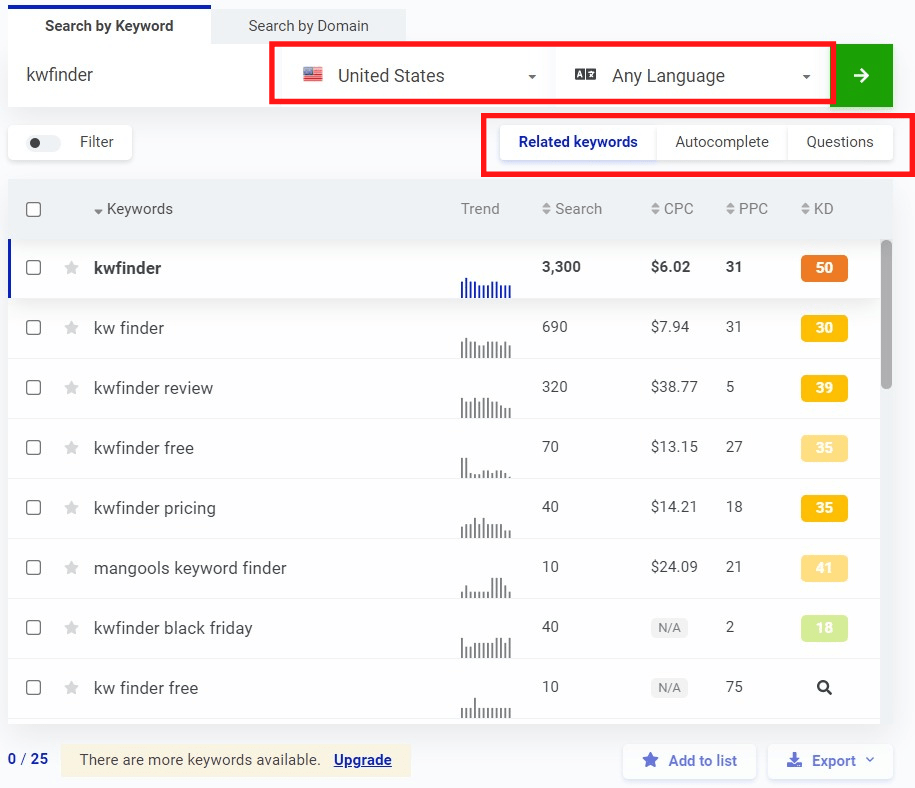Star the kwfinder pricing keyword
The height and width of the screenshot is (788, 915).
[x=71, y=508]
